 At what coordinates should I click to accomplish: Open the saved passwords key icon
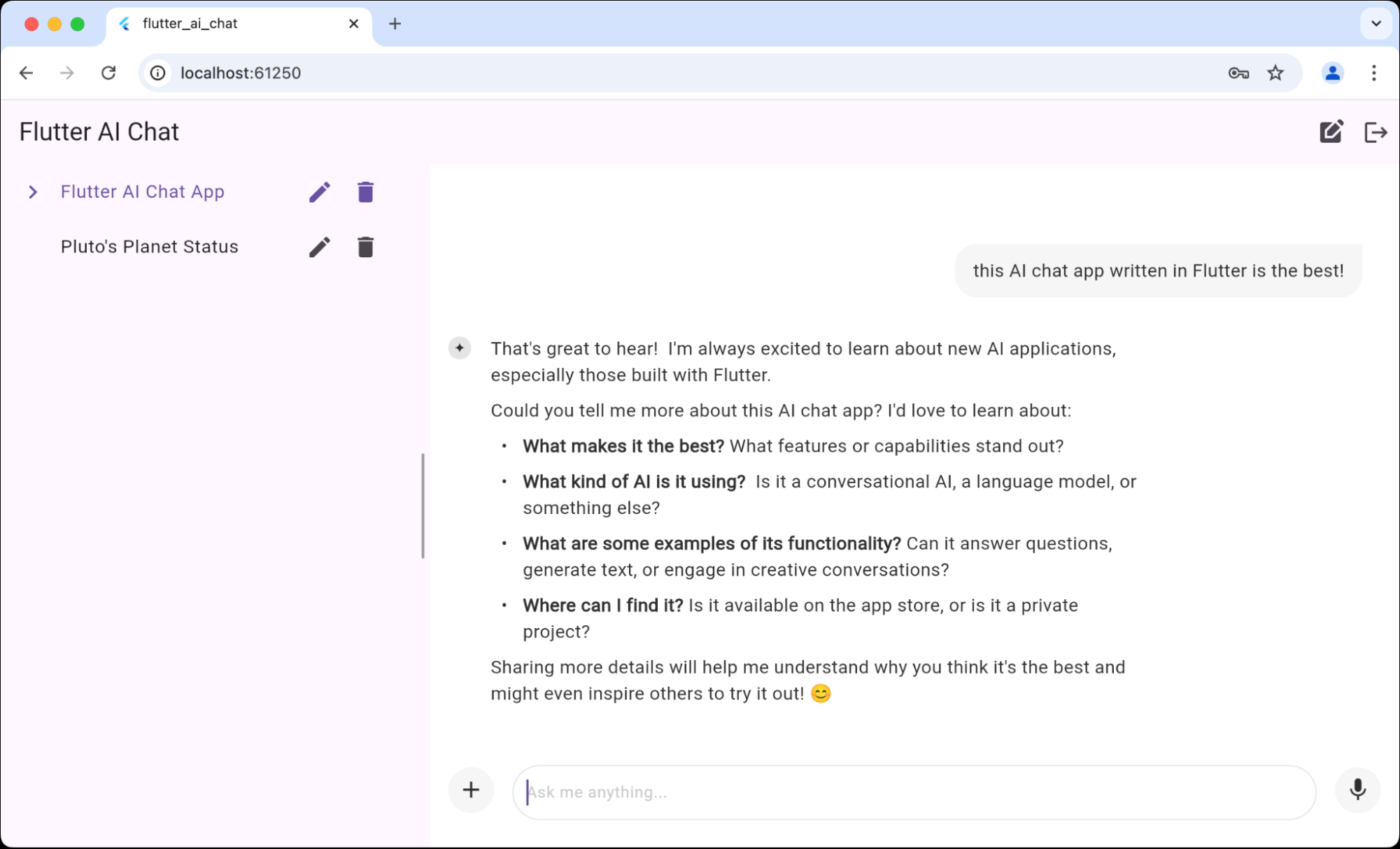[x=1238, y=73]
